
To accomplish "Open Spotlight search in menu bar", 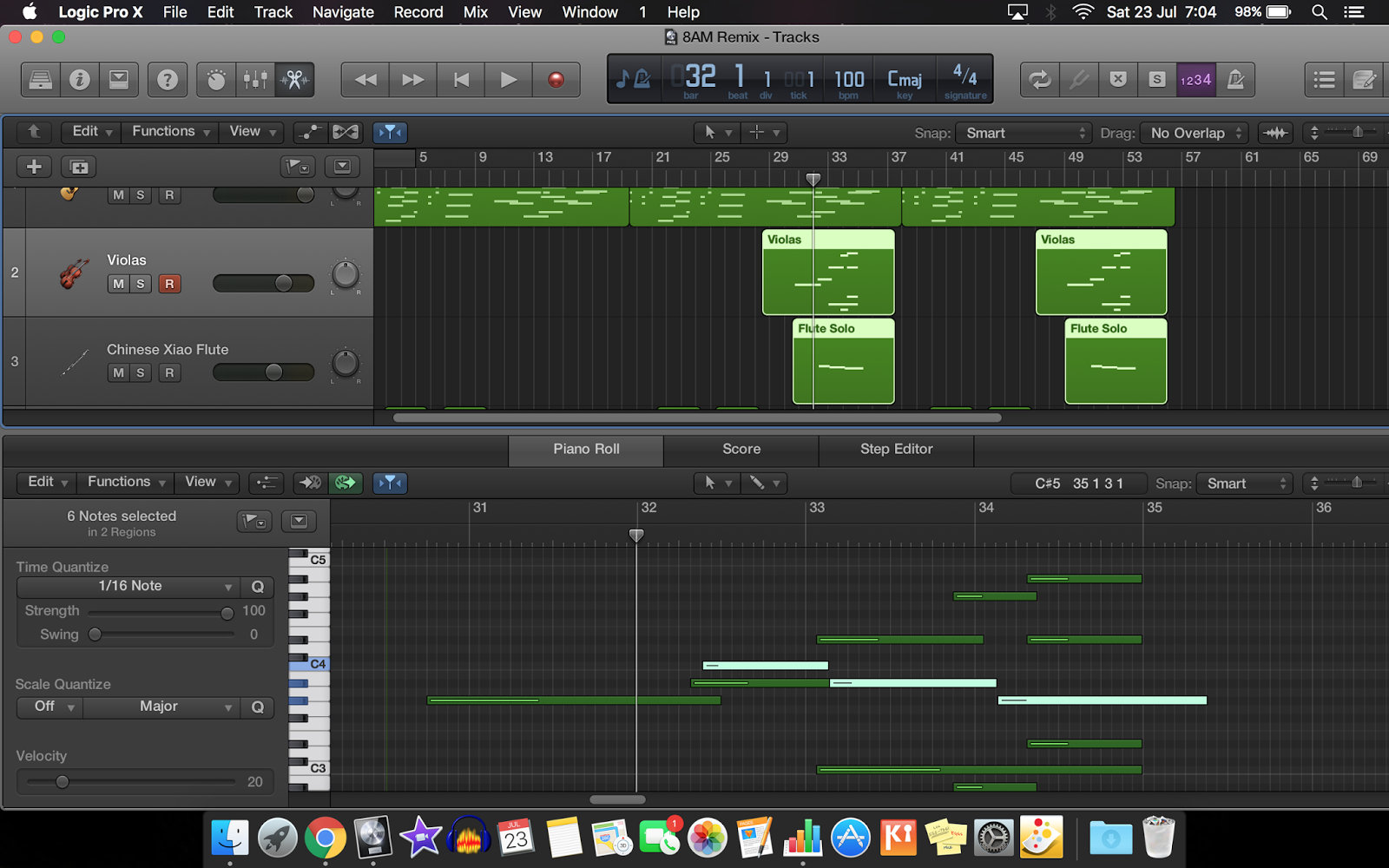I will [1320, 12].
